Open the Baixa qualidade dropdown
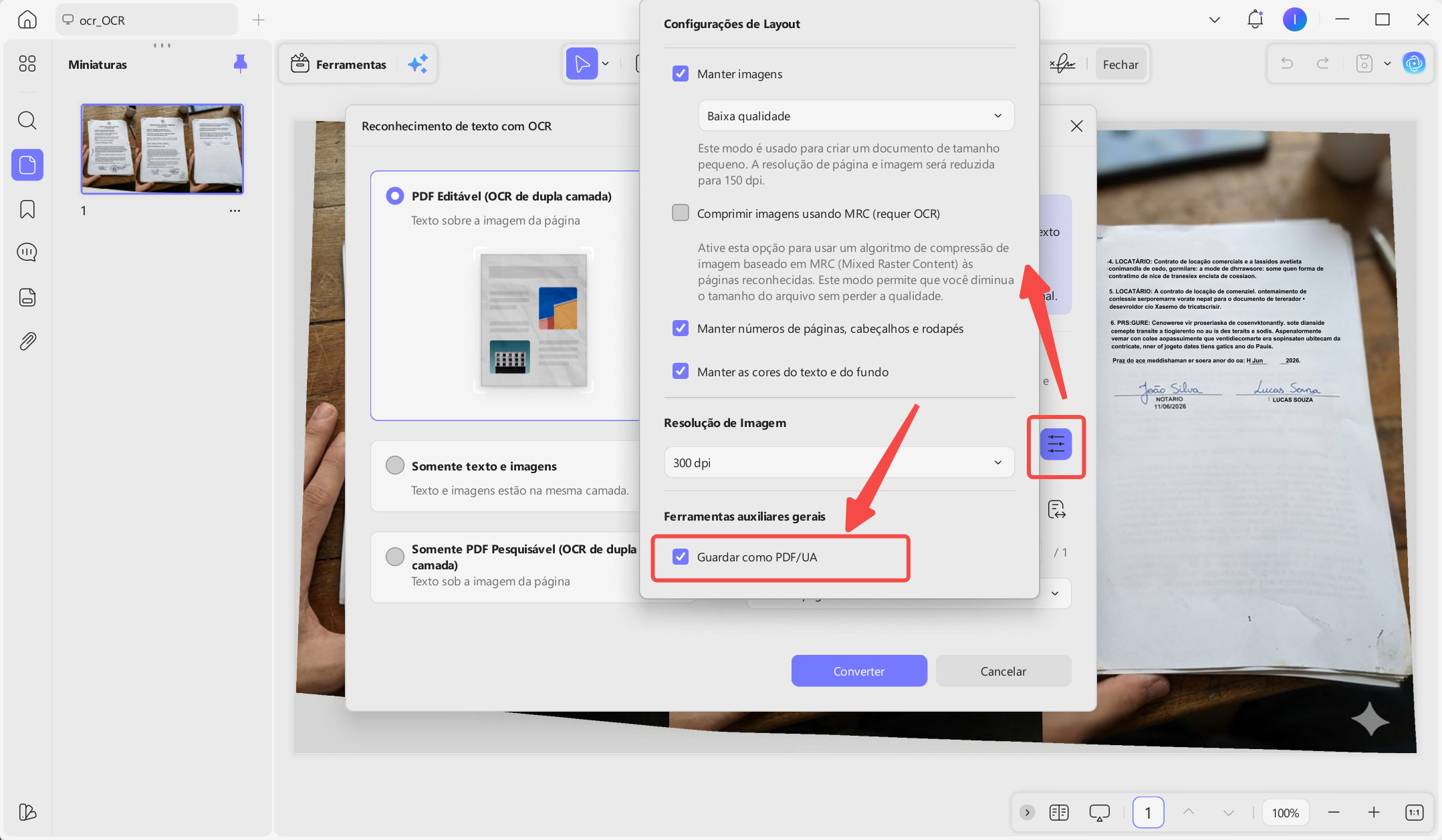The image size is (1442, 840). coord(856,116)
